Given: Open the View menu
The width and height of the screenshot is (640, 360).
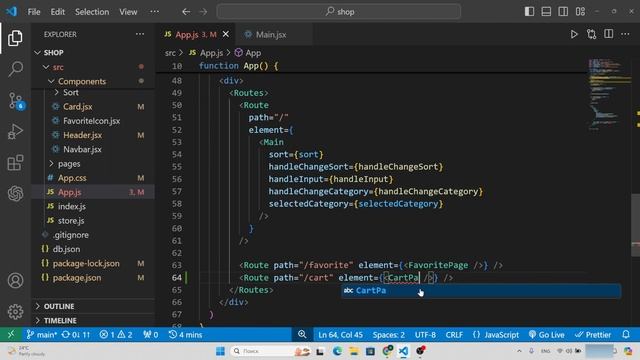Looking at the screenshot, I should pos(128,12).
